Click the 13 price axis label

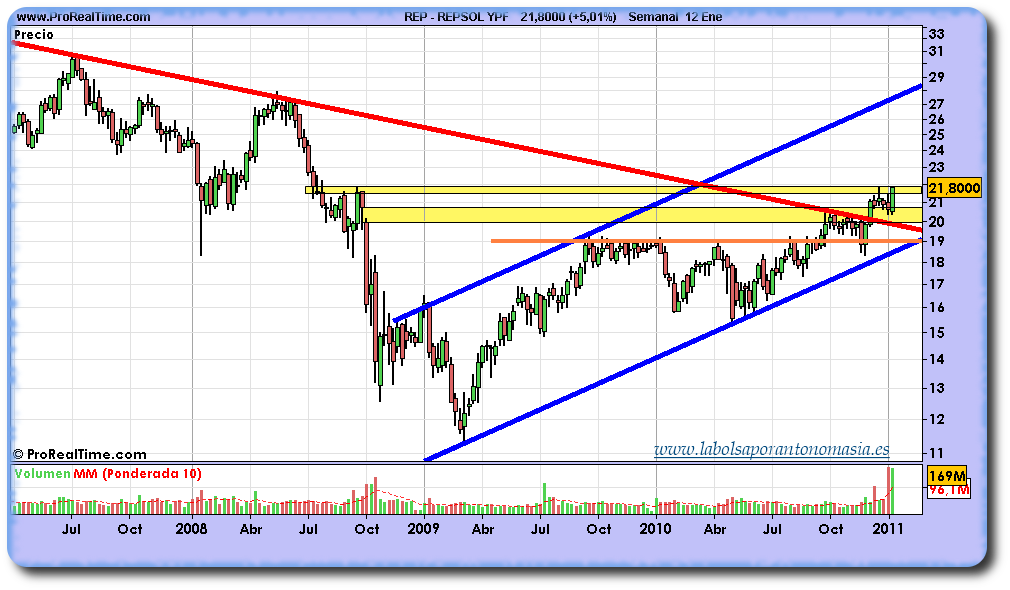[x=937, y=388]
